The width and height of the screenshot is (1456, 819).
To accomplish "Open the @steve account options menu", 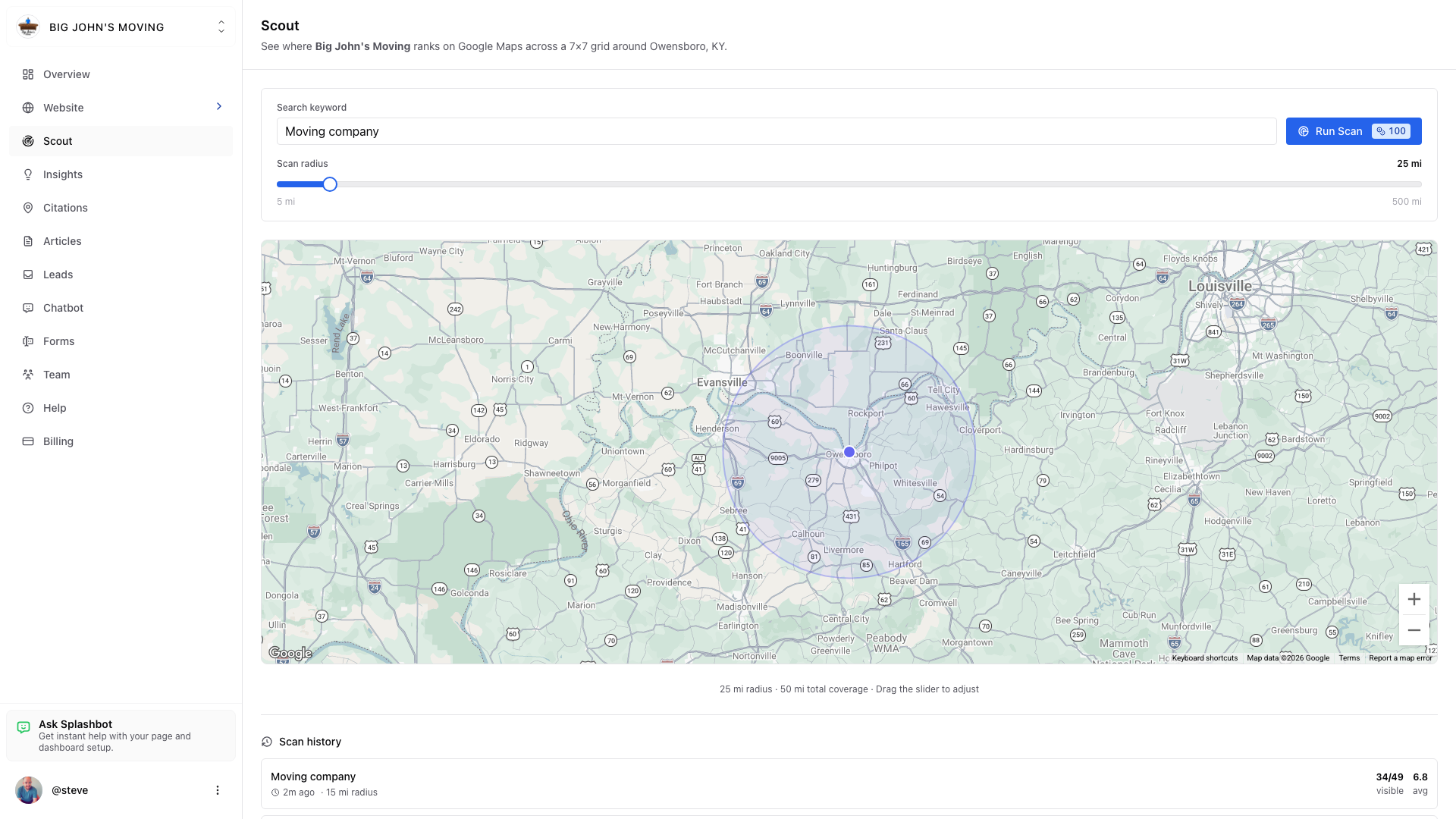I will tap(218, 789).
